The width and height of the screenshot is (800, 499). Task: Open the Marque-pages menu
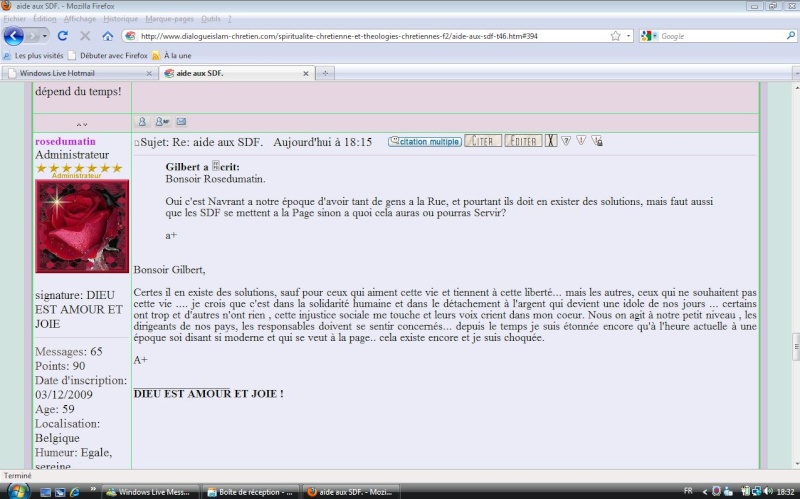pyautogui.click(x=169, y=19)
